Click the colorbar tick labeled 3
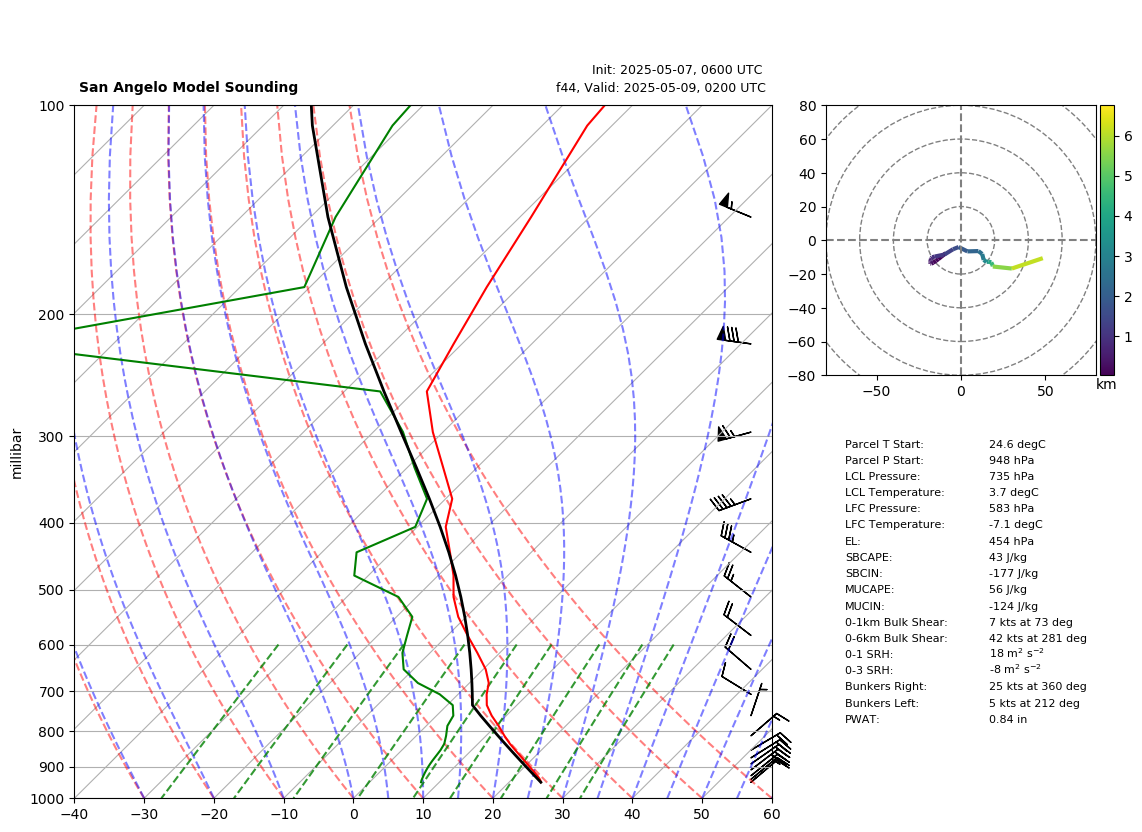The image size is (1142, 832). pyautogui.click(x=1128, y=256)
